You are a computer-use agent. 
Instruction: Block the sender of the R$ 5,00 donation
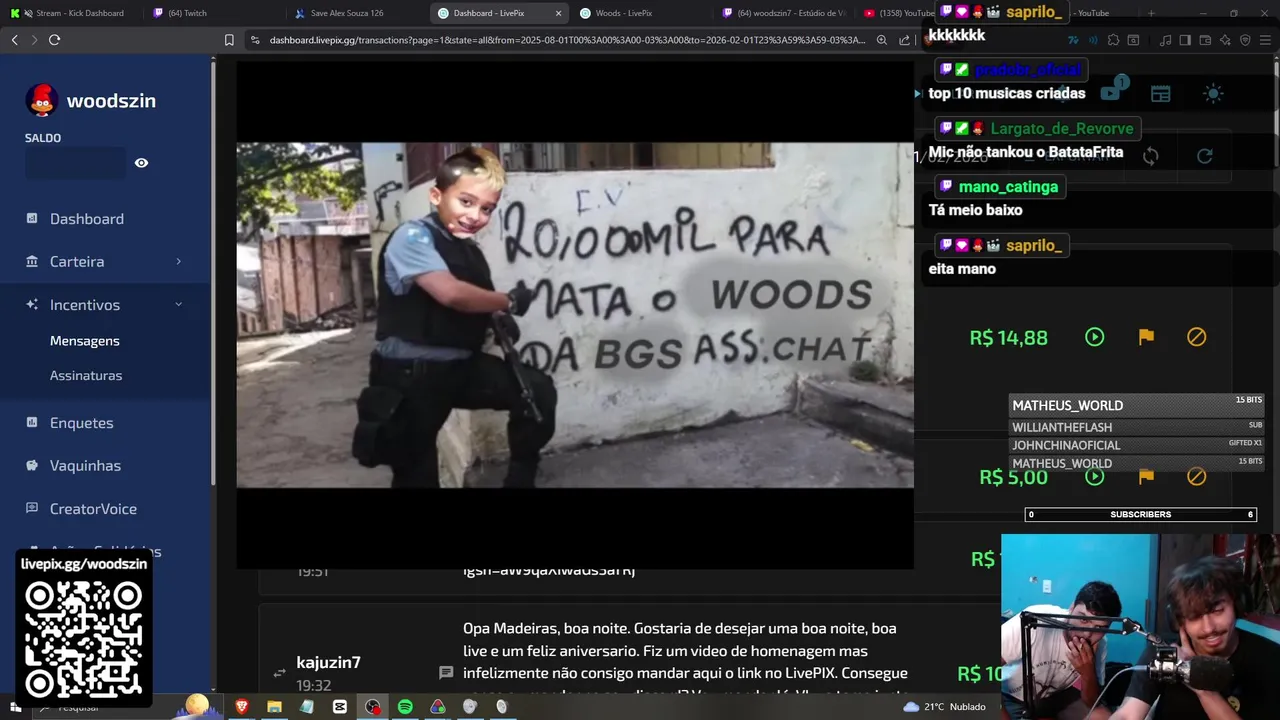click(1197, 477)
